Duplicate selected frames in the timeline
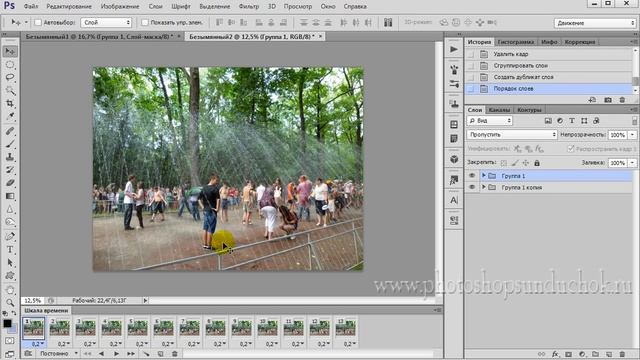 click(x=160, y=353)
